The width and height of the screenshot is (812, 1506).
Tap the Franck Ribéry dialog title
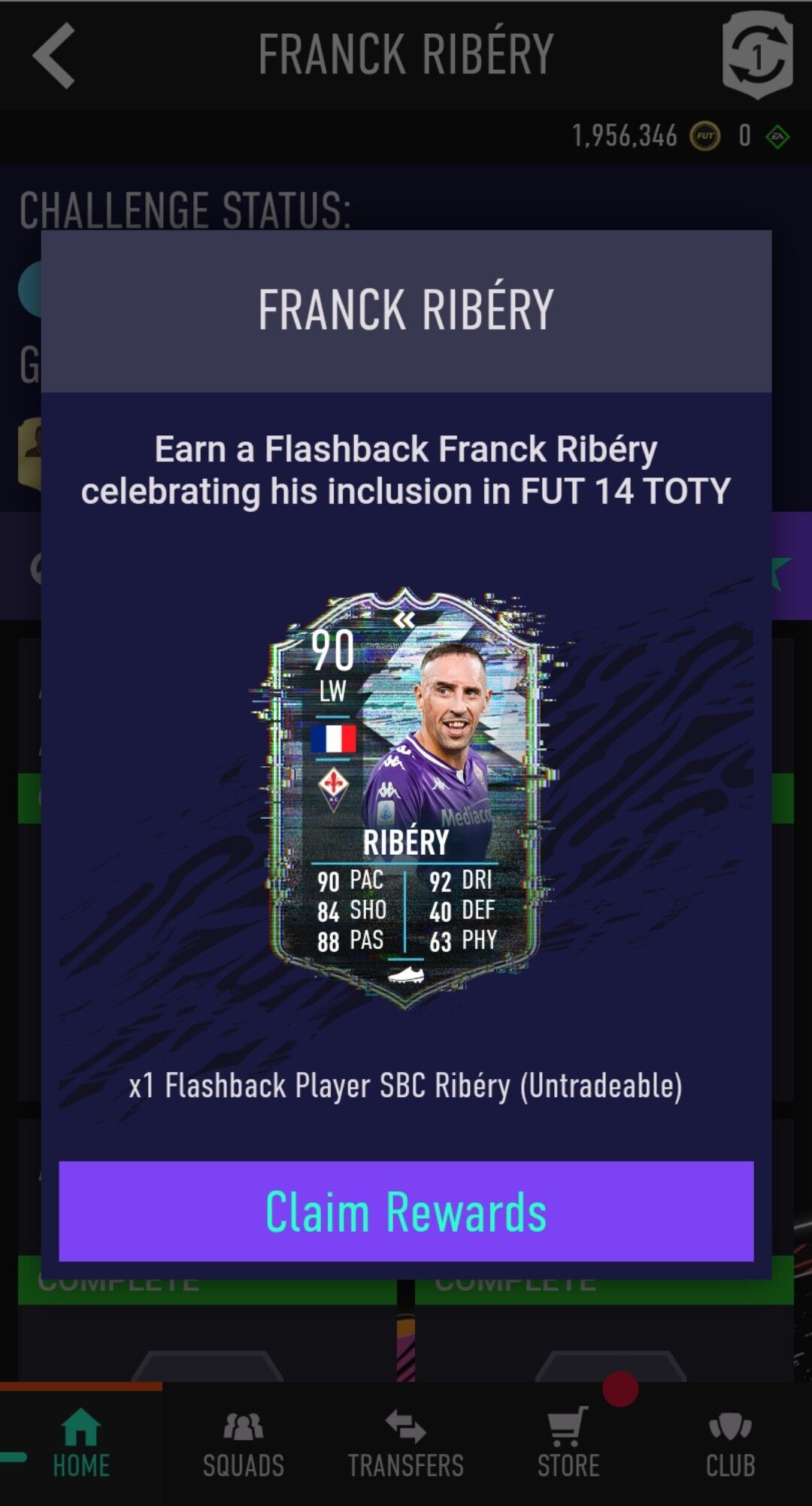[x=406, y=310]
